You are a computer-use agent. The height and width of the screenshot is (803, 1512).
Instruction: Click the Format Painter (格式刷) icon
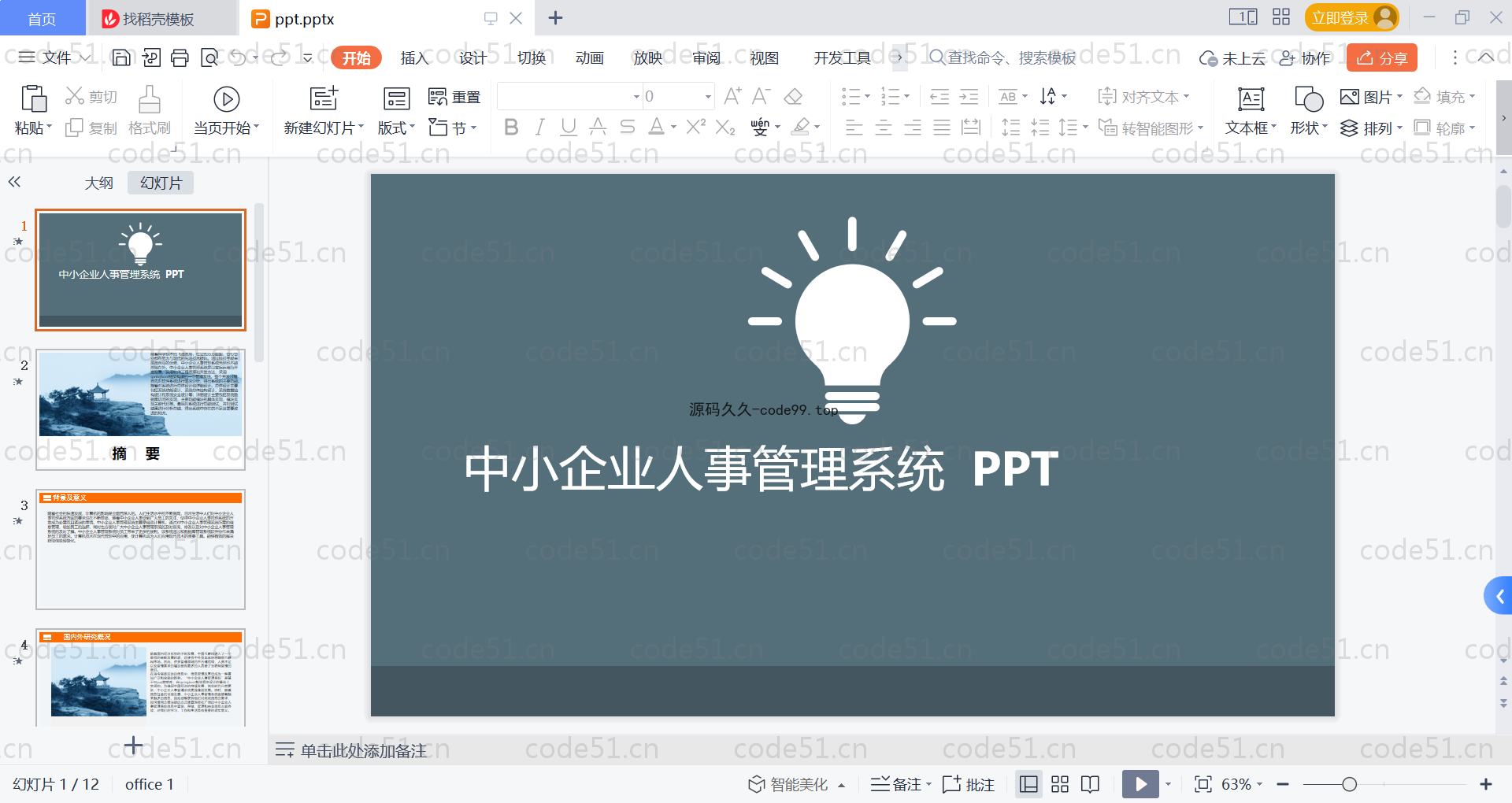pyautogui.click(x=149, y=100)
